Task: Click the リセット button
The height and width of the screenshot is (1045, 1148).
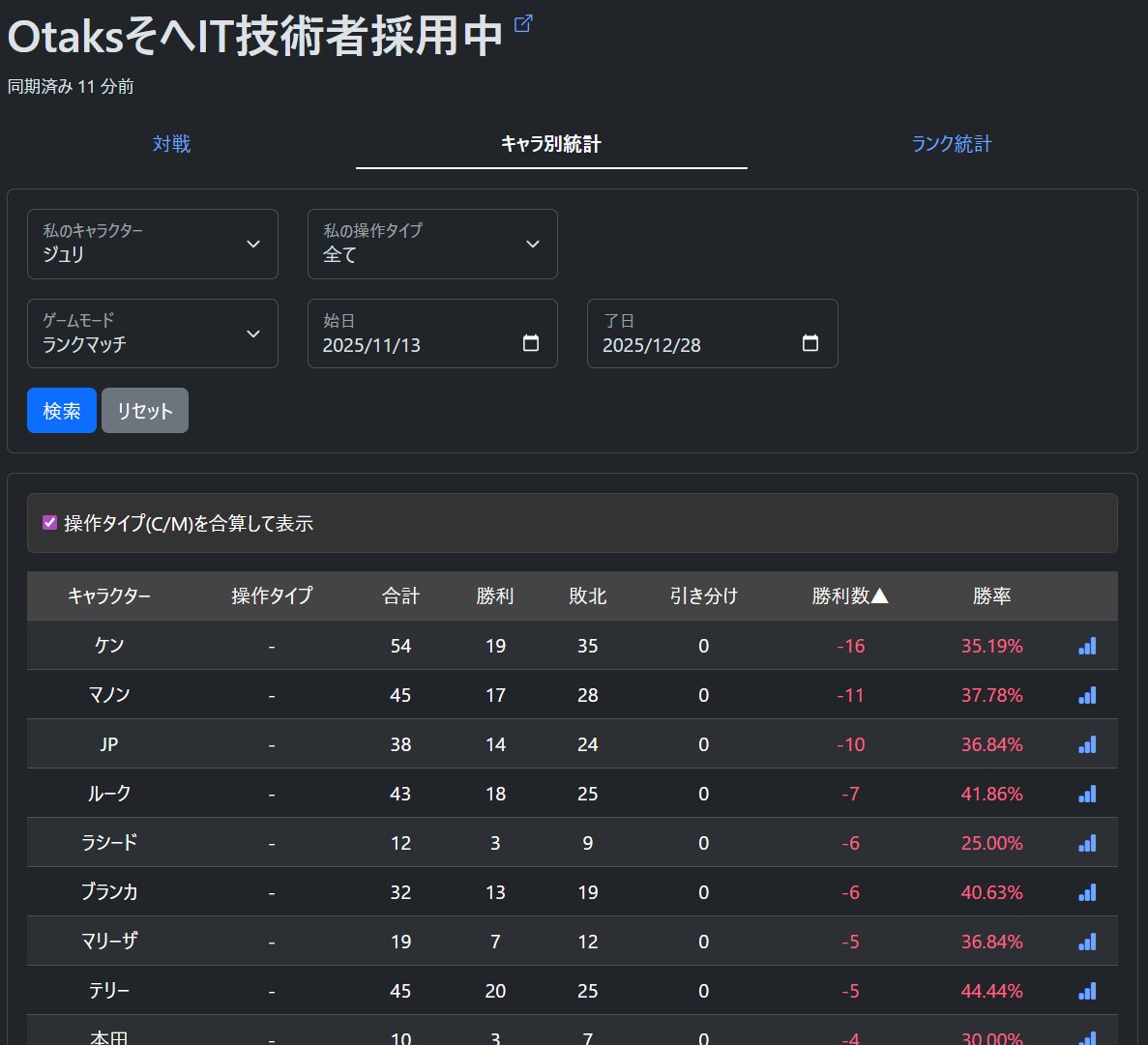Action: coord(145,411)
